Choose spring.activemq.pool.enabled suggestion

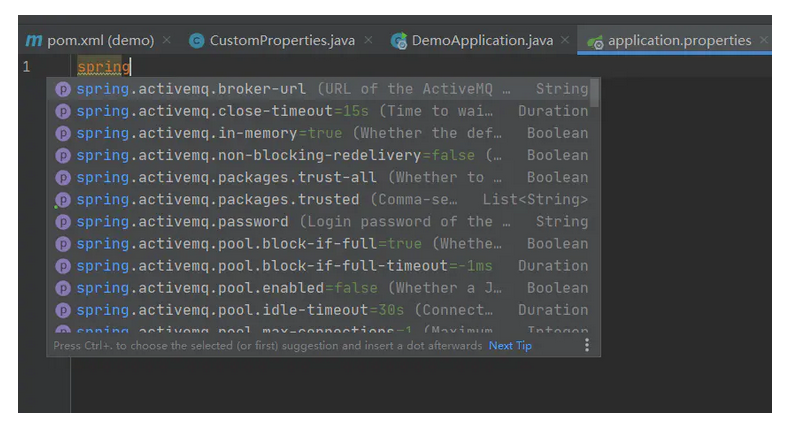319,288
